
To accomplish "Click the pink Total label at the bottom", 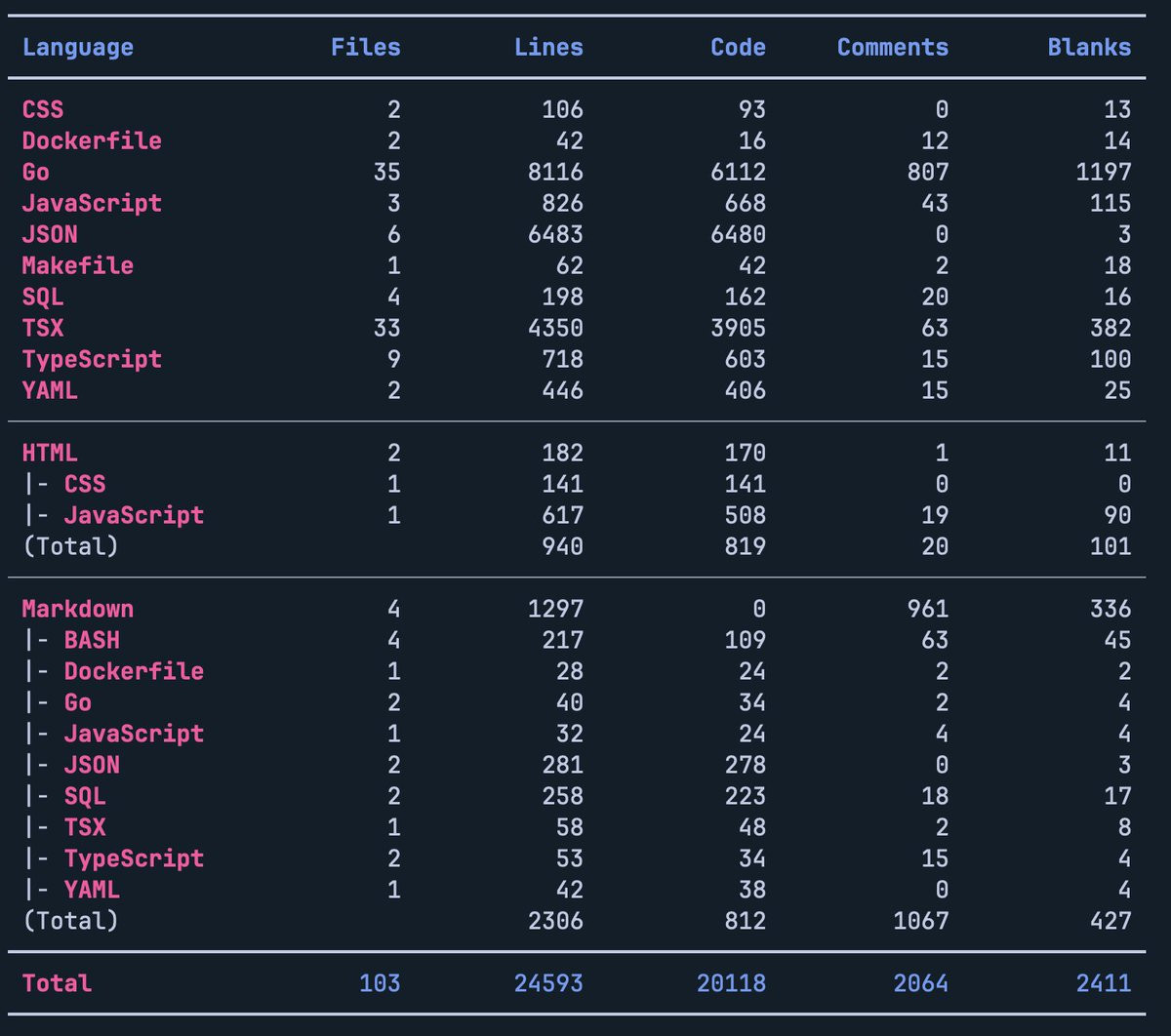I will click(57, 982).
